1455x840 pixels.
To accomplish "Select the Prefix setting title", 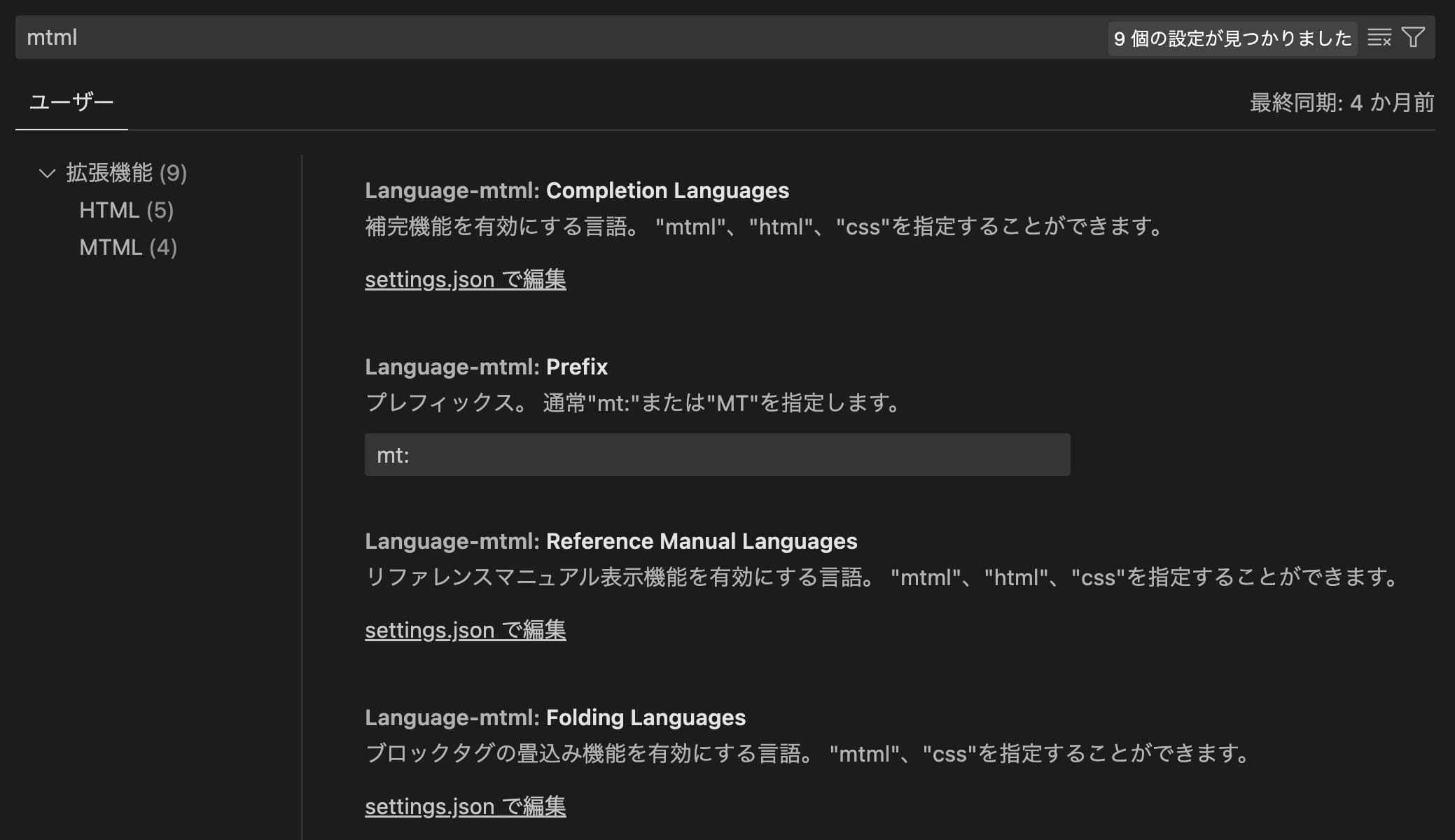I will [486, 367].
